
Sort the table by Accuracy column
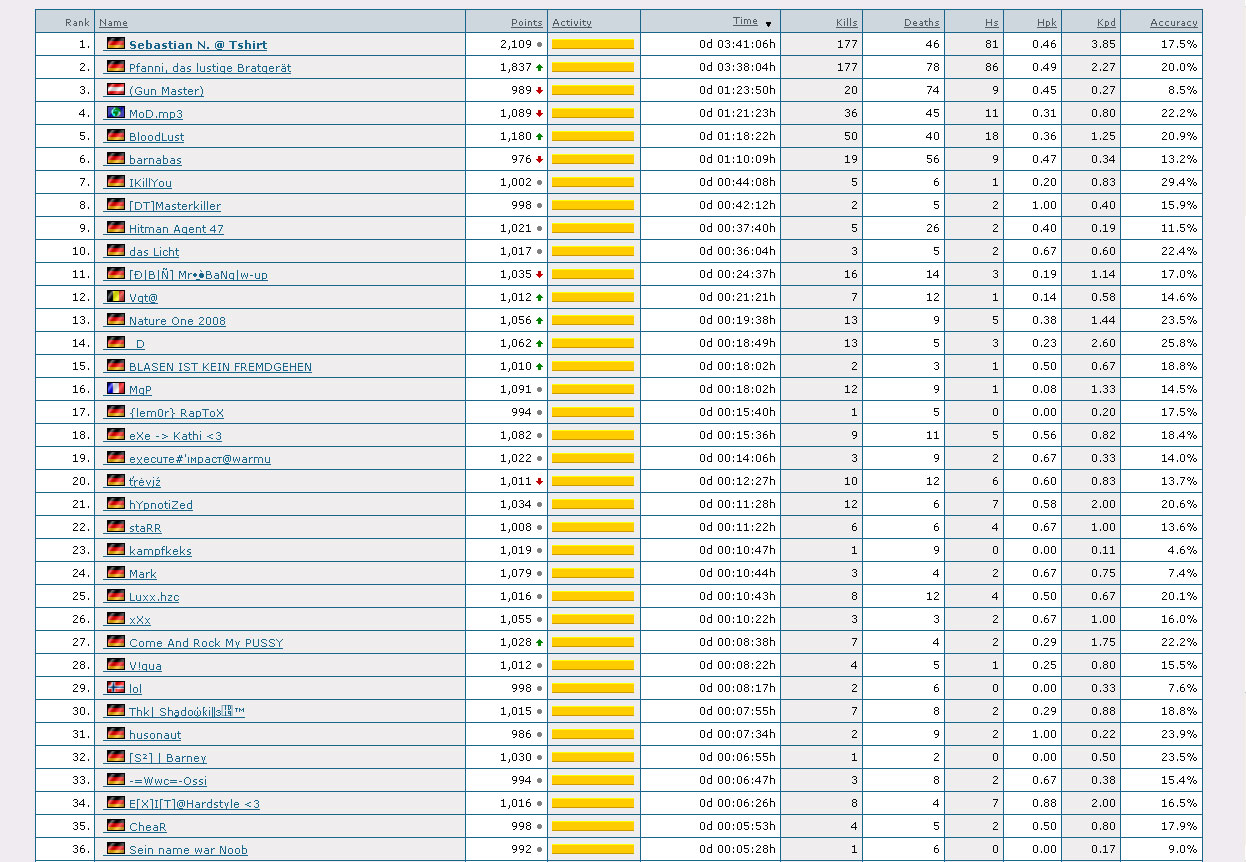(1173, 22)
